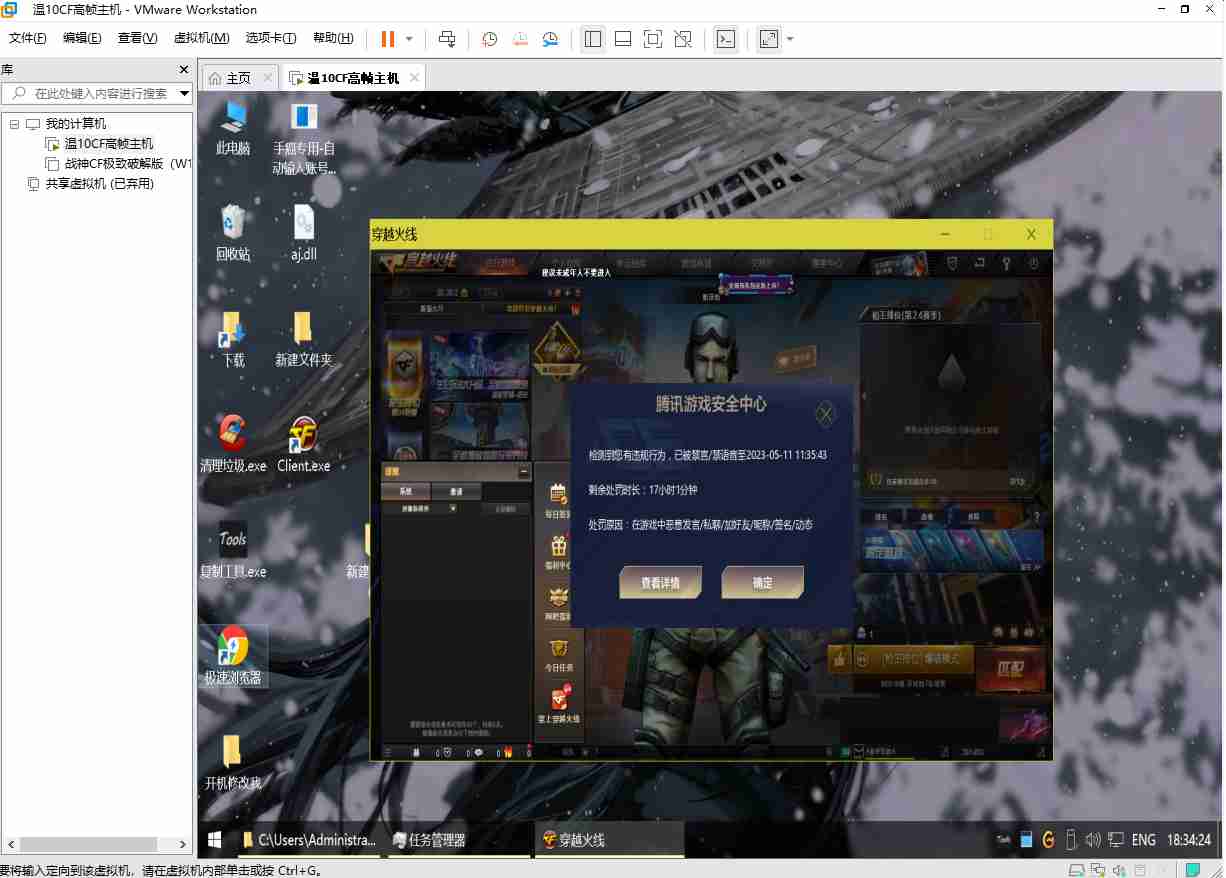Click the take snapshot toolbar icon
The width and height of the screenshot is (1226, 878).
(x=489, y=39)
